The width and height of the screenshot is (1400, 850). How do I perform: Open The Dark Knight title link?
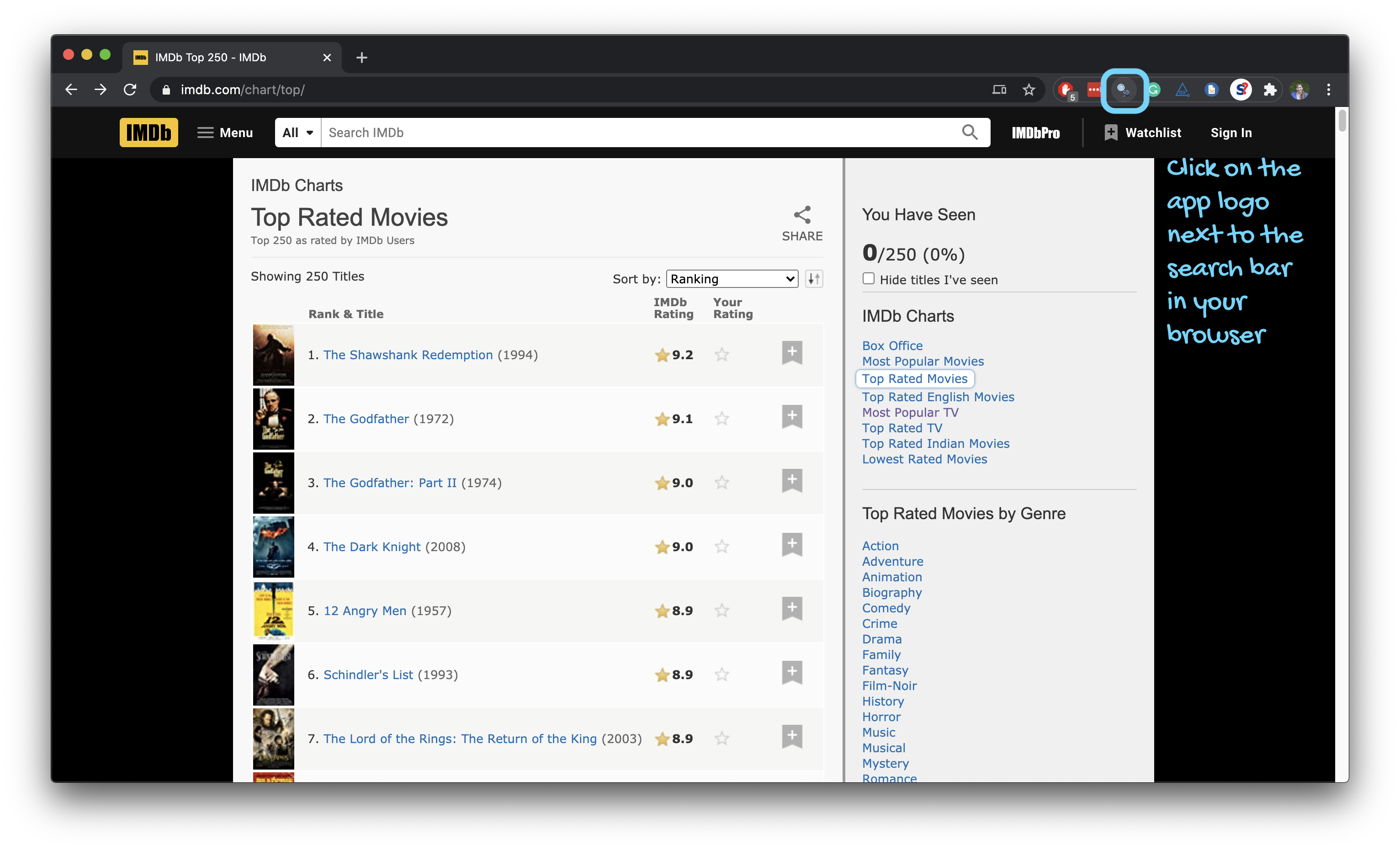pos(372,547)
